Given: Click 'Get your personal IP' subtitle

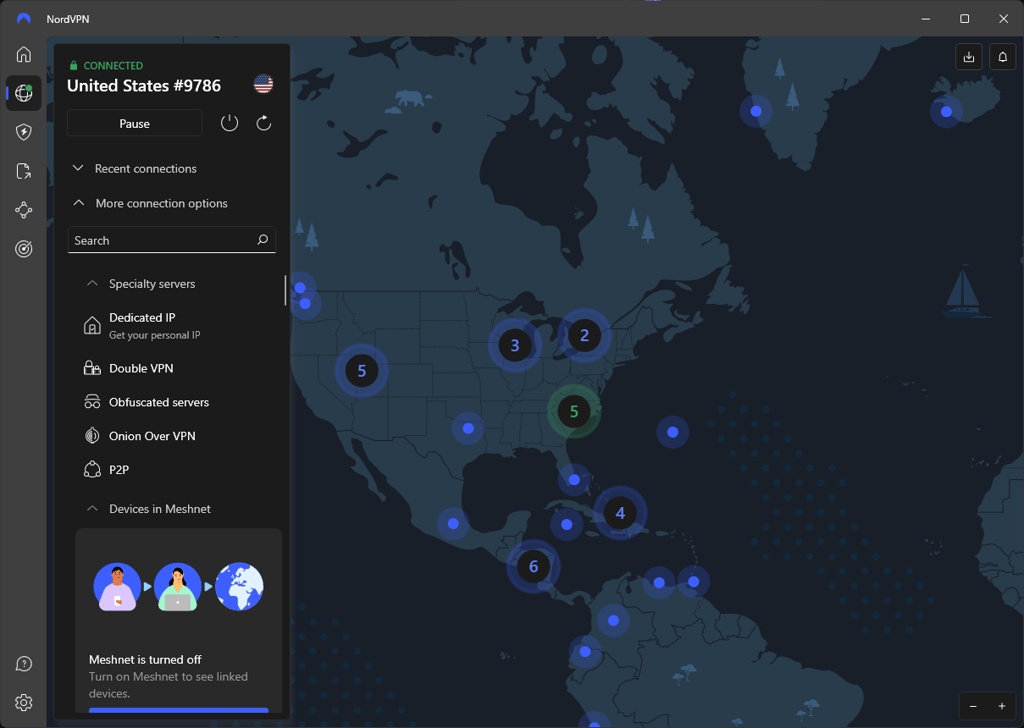Looking at the screenshot, I should 155,335.
